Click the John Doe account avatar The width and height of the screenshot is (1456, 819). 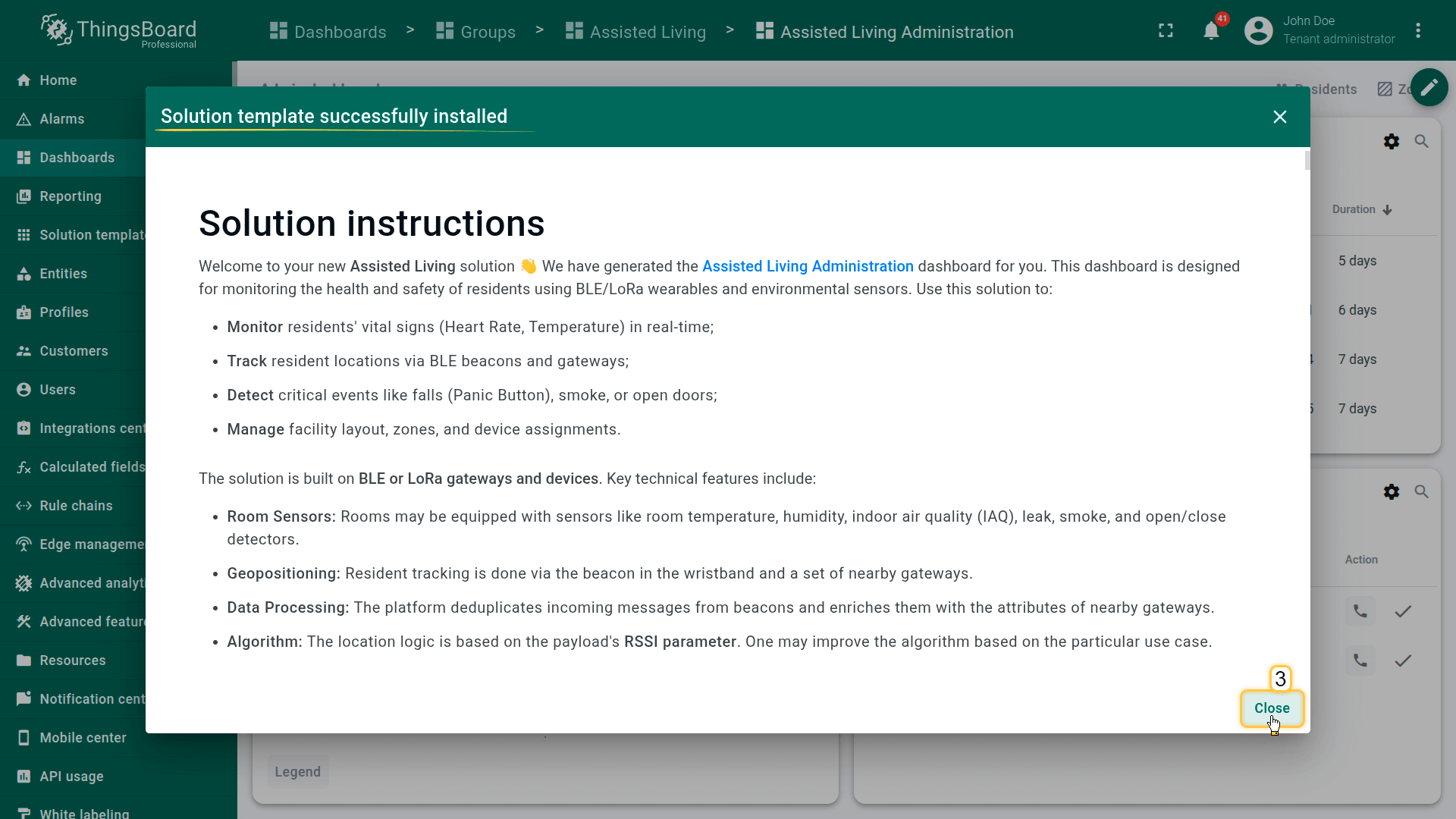coord(1258,31)
